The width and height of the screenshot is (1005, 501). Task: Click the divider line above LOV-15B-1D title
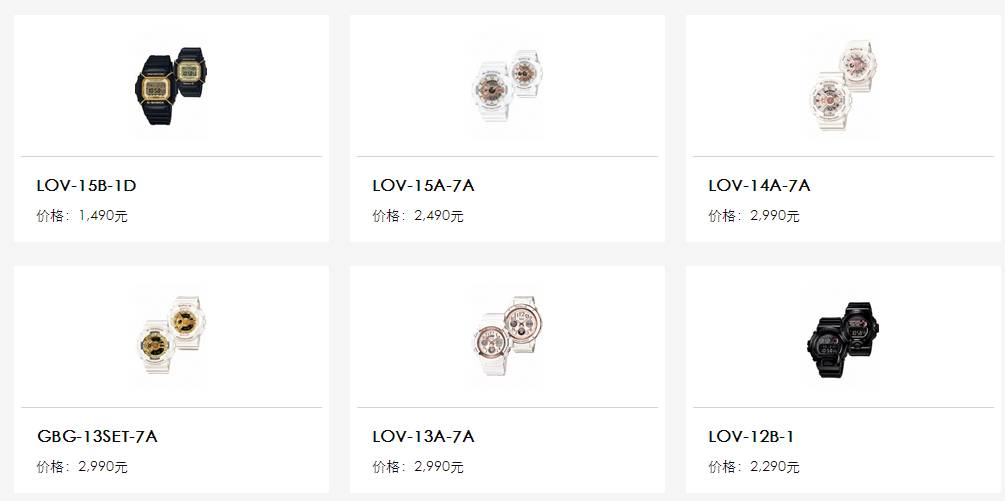pos(171,156)
